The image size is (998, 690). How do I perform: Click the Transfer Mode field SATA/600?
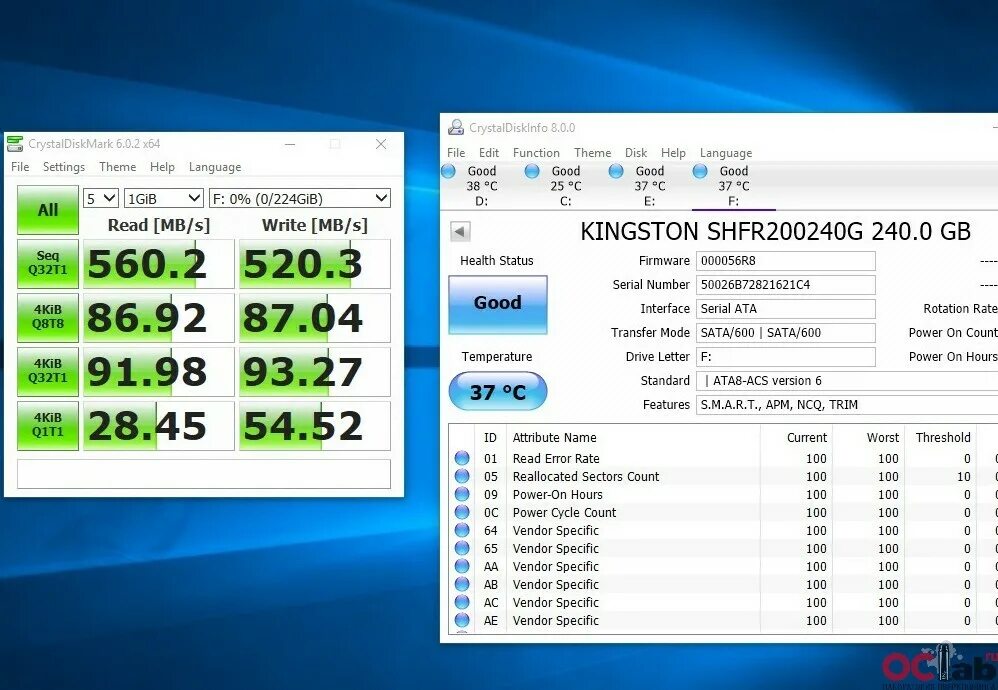(x=786, y=333)
